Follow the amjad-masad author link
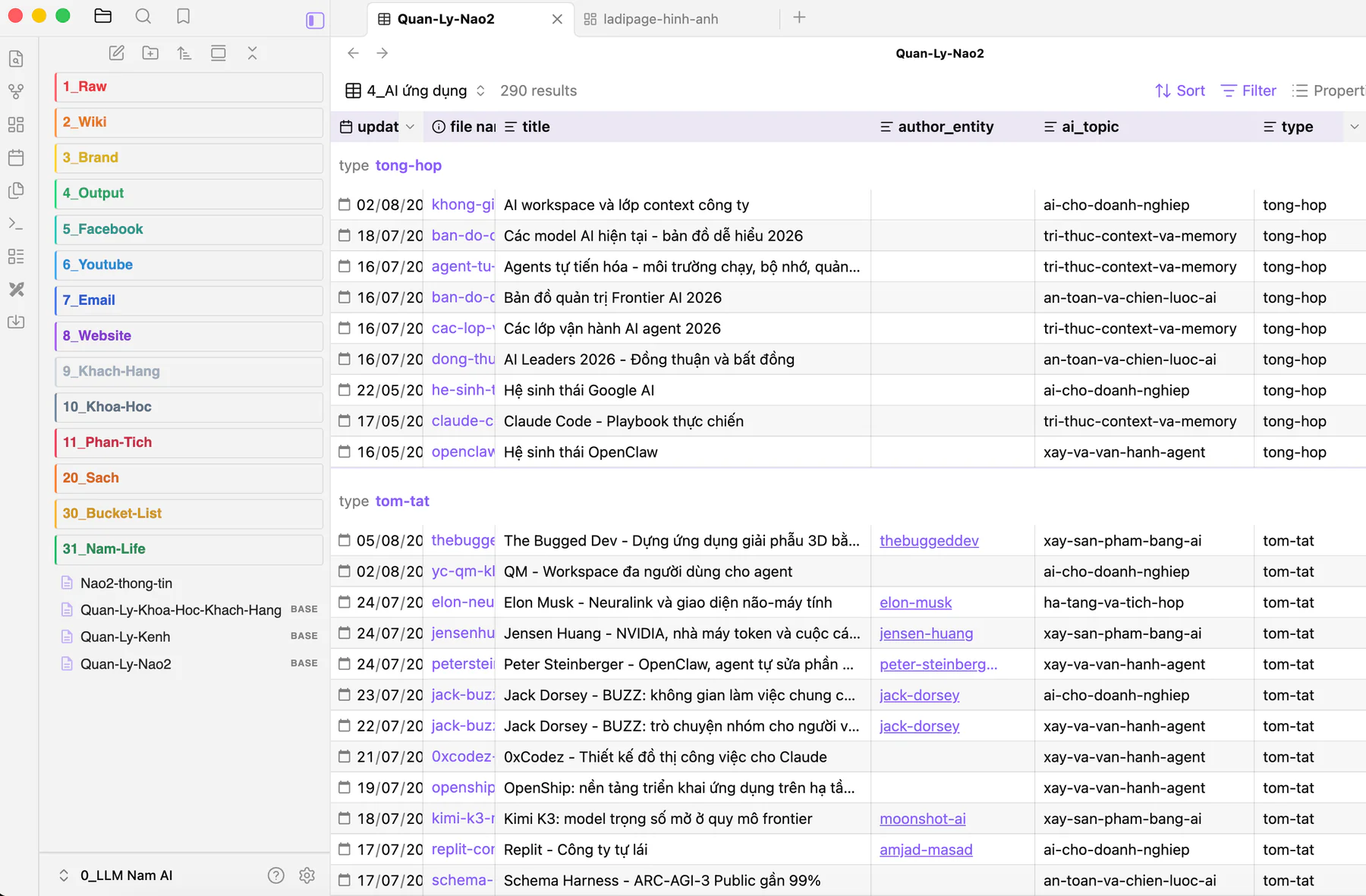This screenshot has width=1366, height=896. tap(926, 850)
